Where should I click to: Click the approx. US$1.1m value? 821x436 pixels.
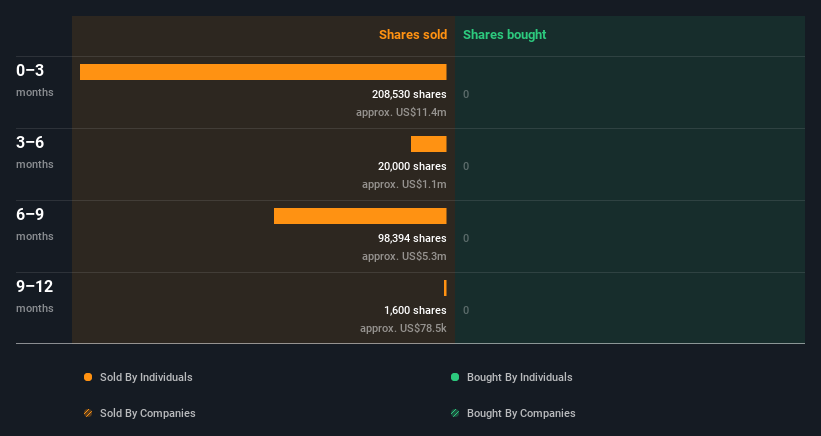pos(404,184)
